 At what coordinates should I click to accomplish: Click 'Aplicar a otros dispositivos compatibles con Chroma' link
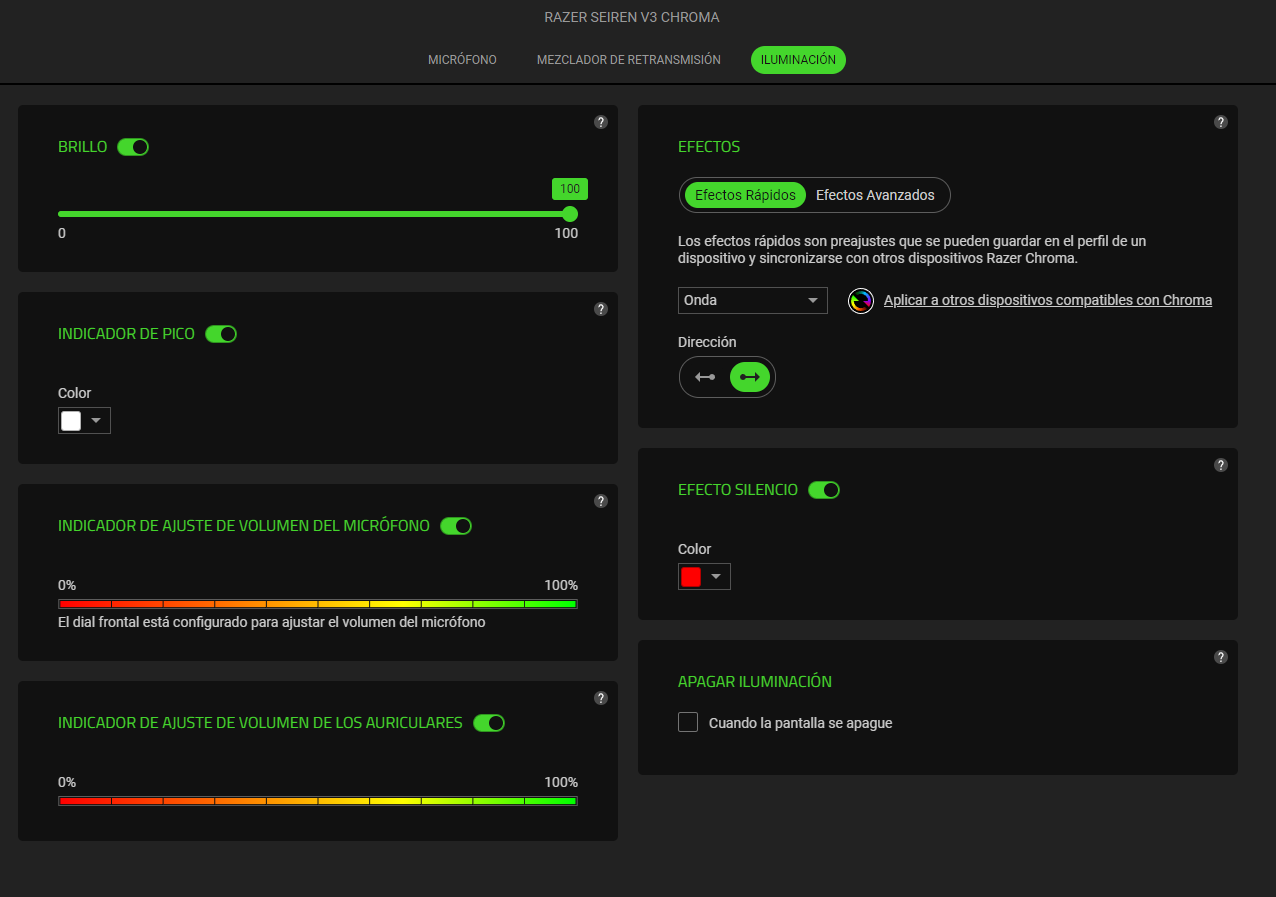click(x=1048, y=300)
